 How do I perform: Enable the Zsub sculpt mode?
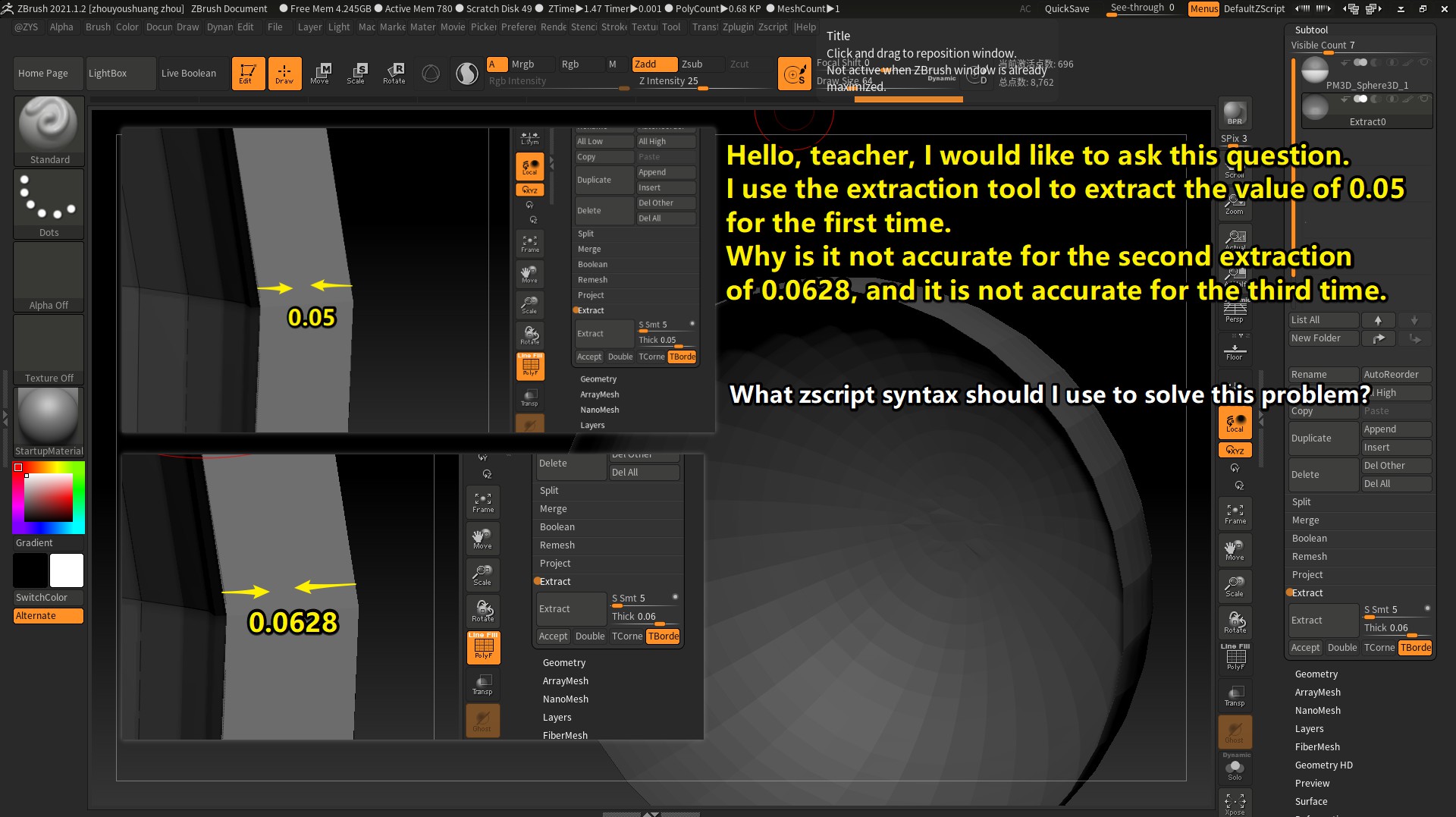692,64
